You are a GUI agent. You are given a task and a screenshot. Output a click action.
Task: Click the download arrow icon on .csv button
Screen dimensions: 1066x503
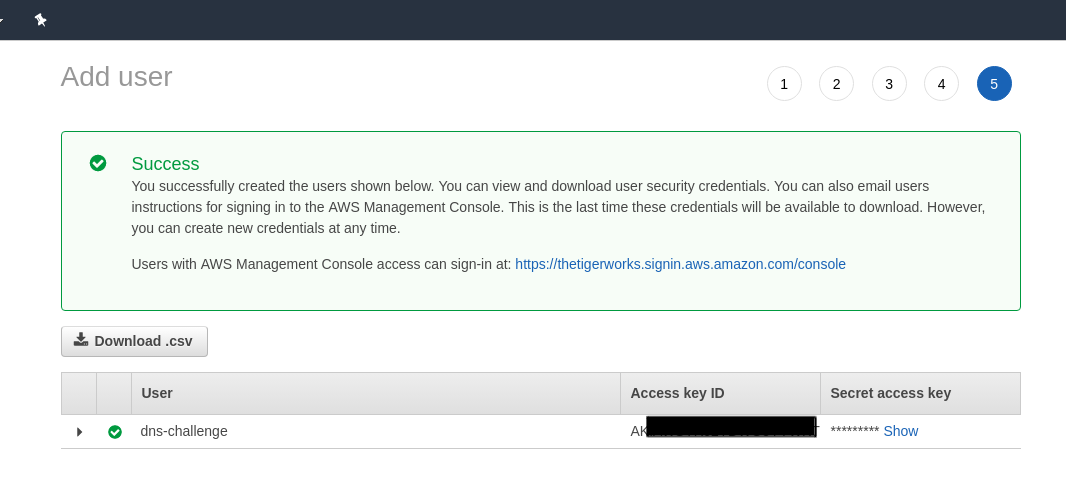[81, 340]
